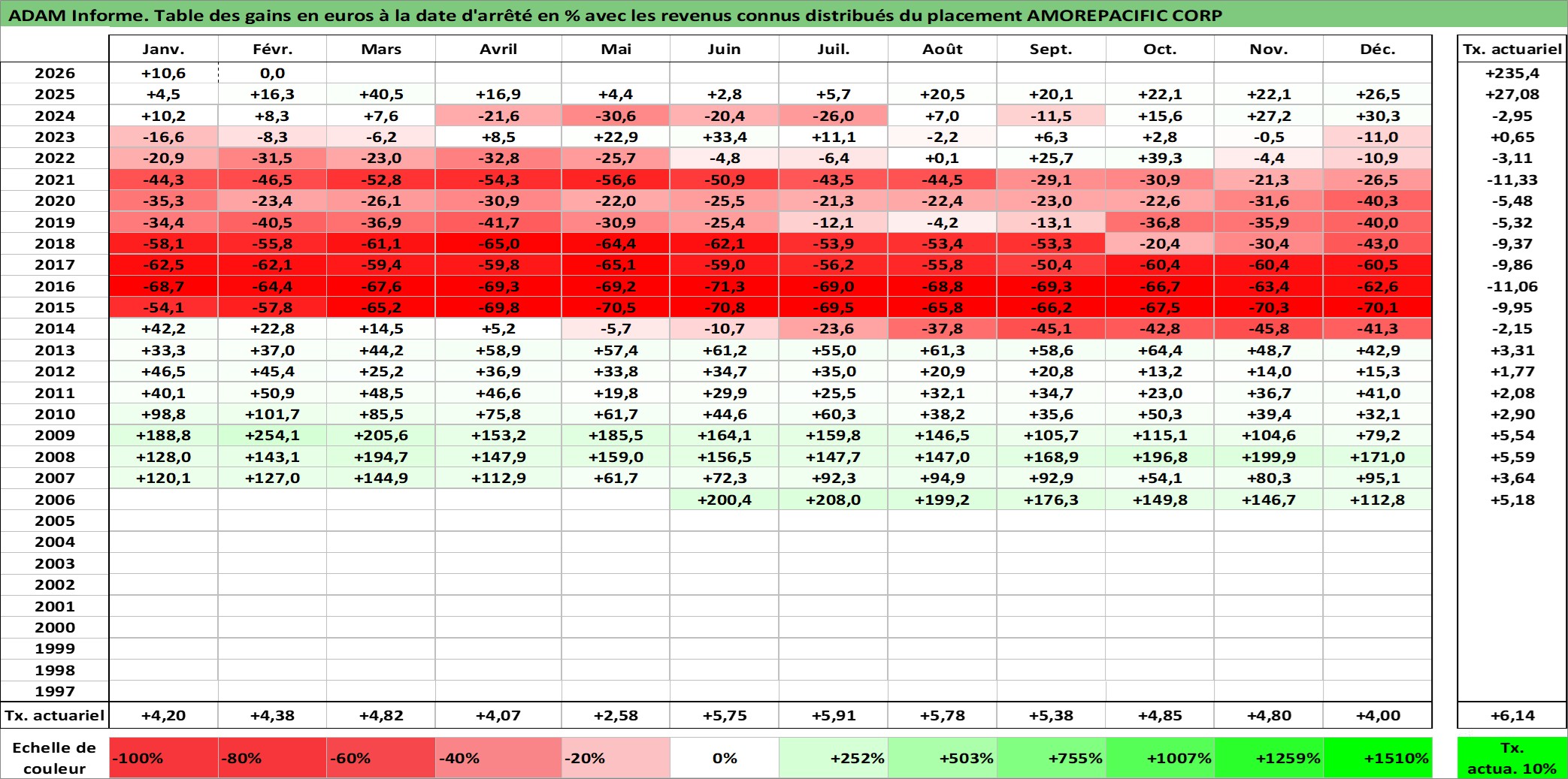This screenshot has width=1568, height=779.
Task: Select the 2006 year row label
Action: pyautogui.click(x=54, y=500)
